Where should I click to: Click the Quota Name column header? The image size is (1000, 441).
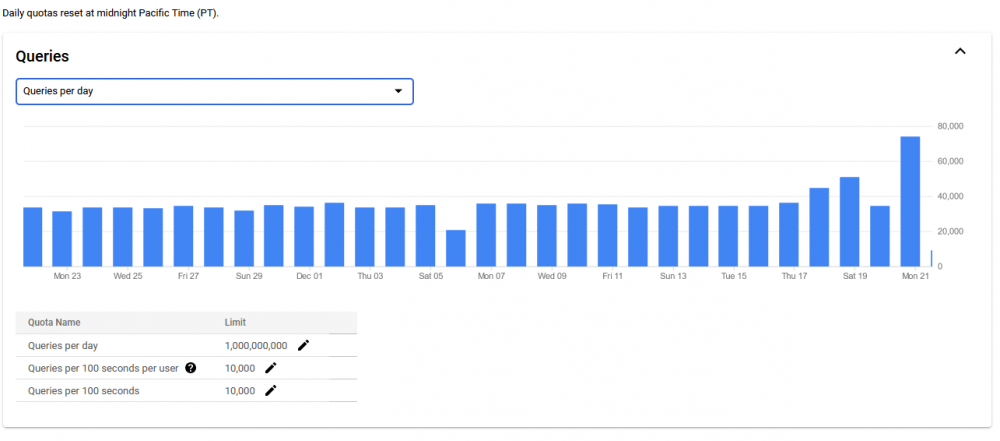tap(54, 323)
